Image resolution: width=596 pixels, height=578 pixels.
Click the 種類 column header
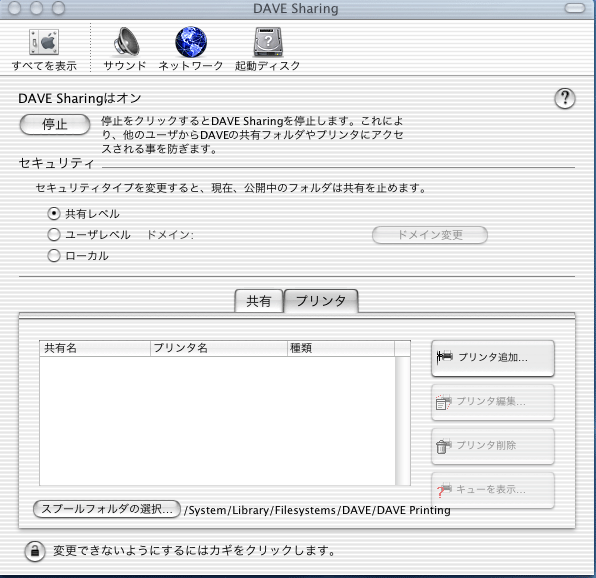tap(341, 348)
